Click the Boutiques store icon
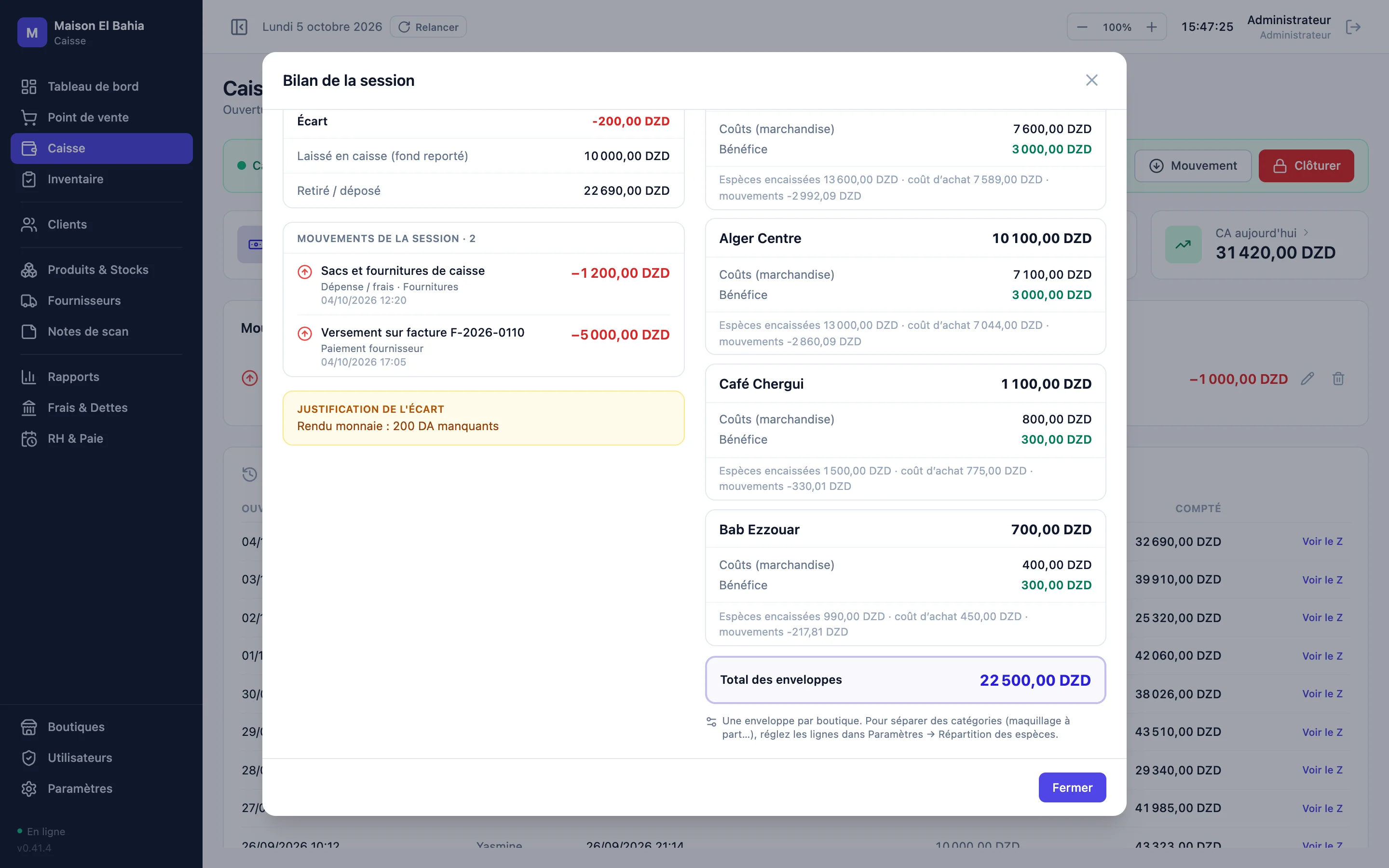Viewport: 1389px width, 868px height. 29,727
